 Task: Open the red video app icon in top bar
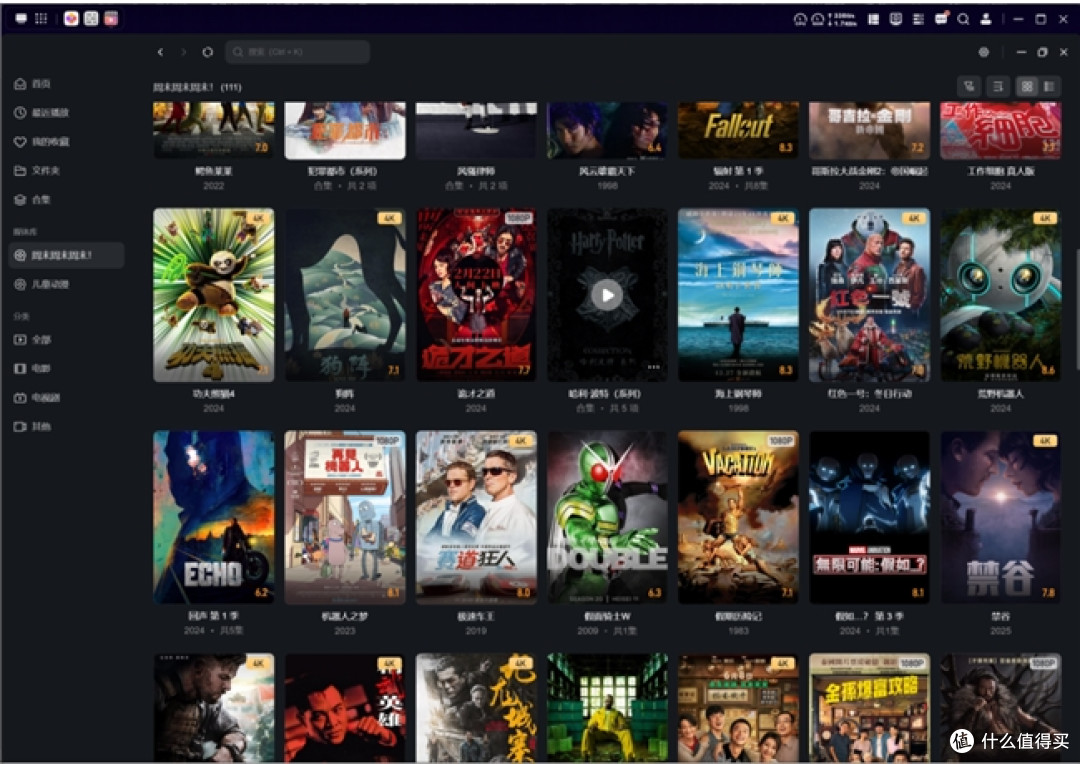point(111,19)
